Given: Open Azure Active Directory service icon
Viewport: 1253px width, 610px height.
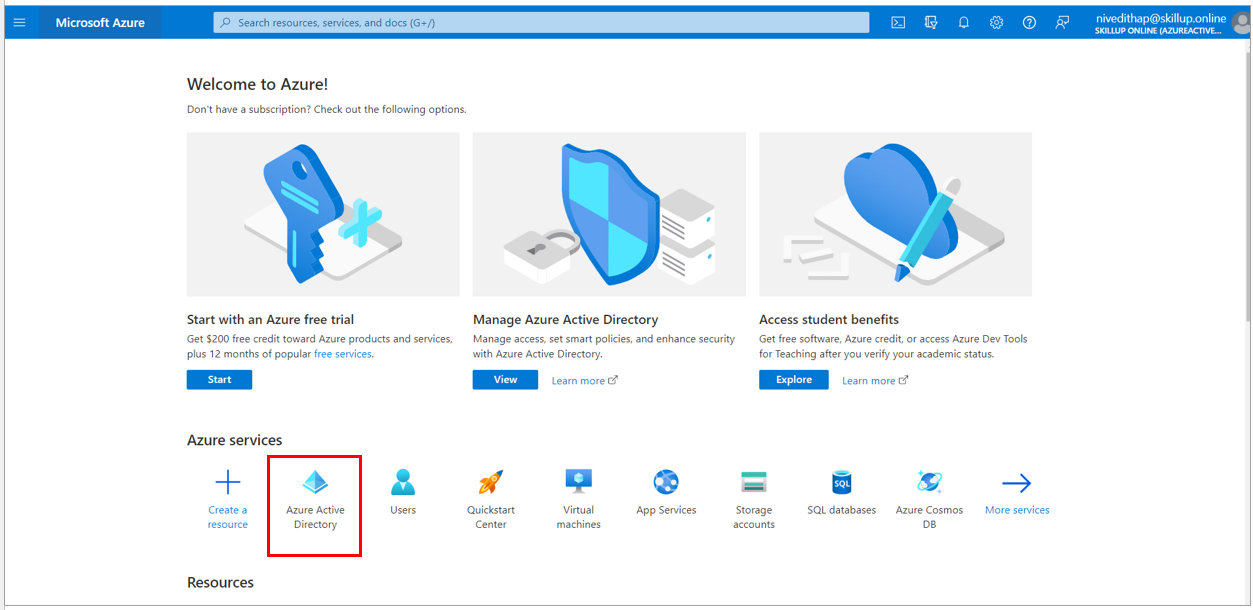Looking at the screenshot, I should click(x=315, y=483).
